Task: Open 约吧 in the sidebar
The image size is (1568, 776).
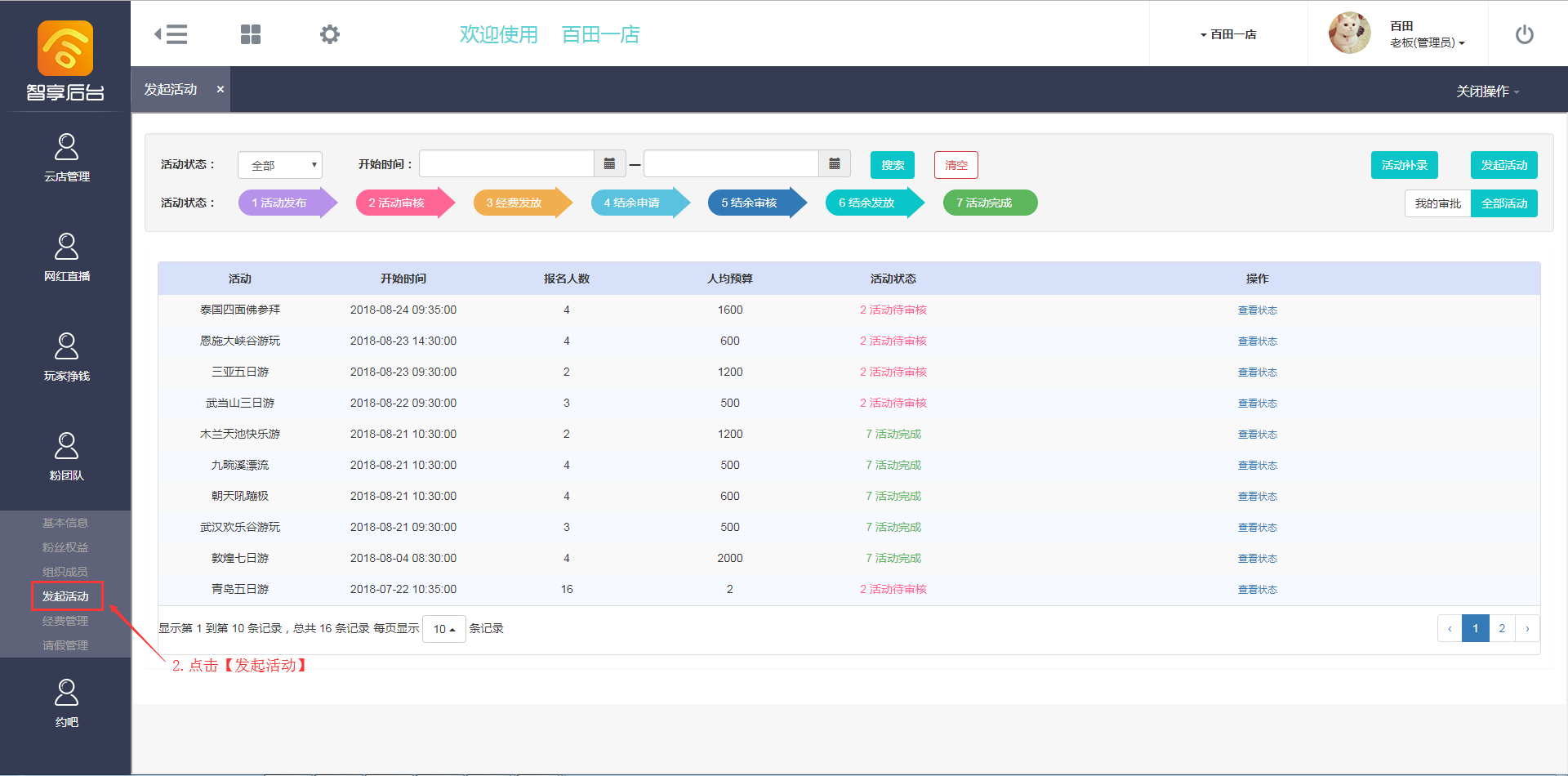Action: coord(66,704)
